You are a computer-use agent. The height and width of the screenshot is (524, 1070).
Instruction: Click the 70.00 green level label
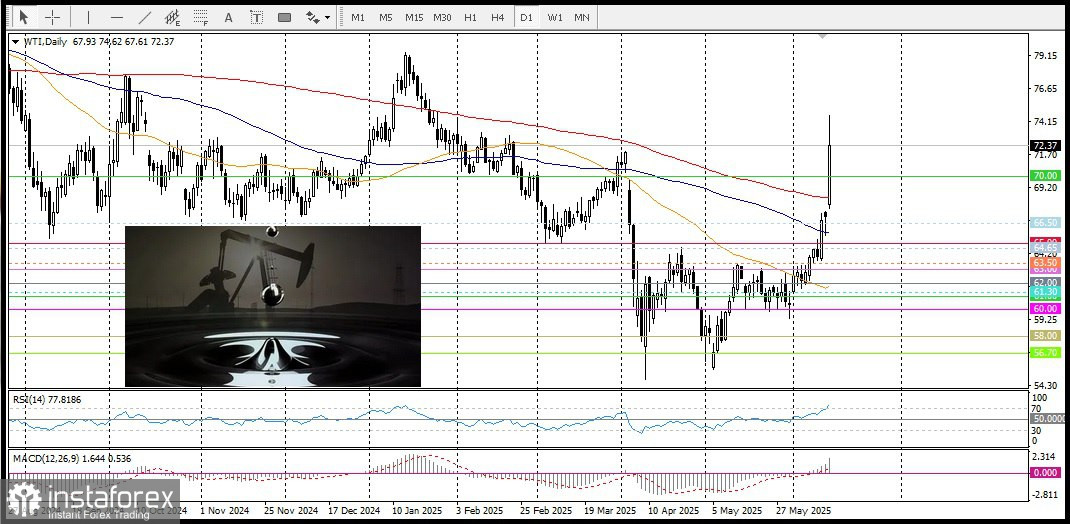(1045, 175)
